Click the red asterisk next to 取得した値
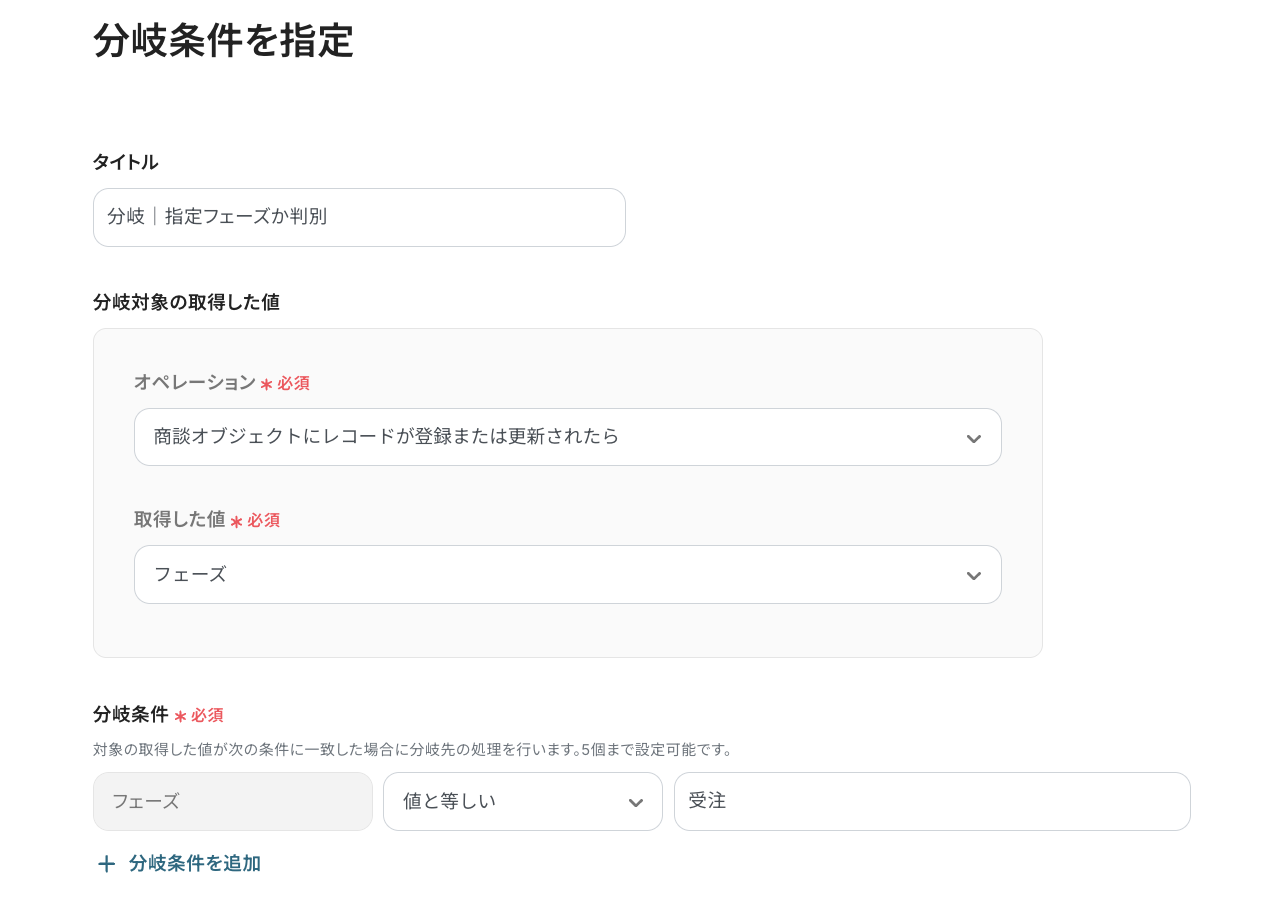 [237, 521]
